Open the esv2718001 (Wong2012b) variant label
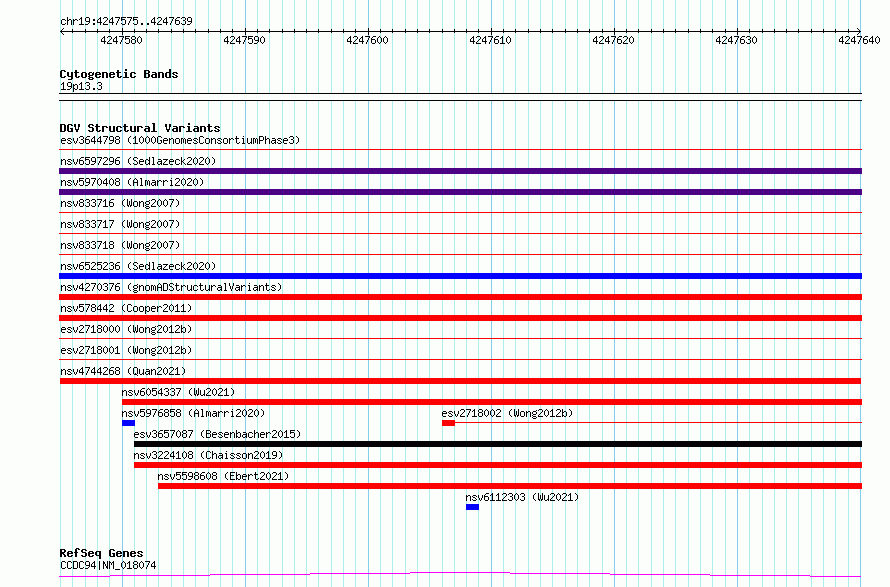 click(126, 350)
